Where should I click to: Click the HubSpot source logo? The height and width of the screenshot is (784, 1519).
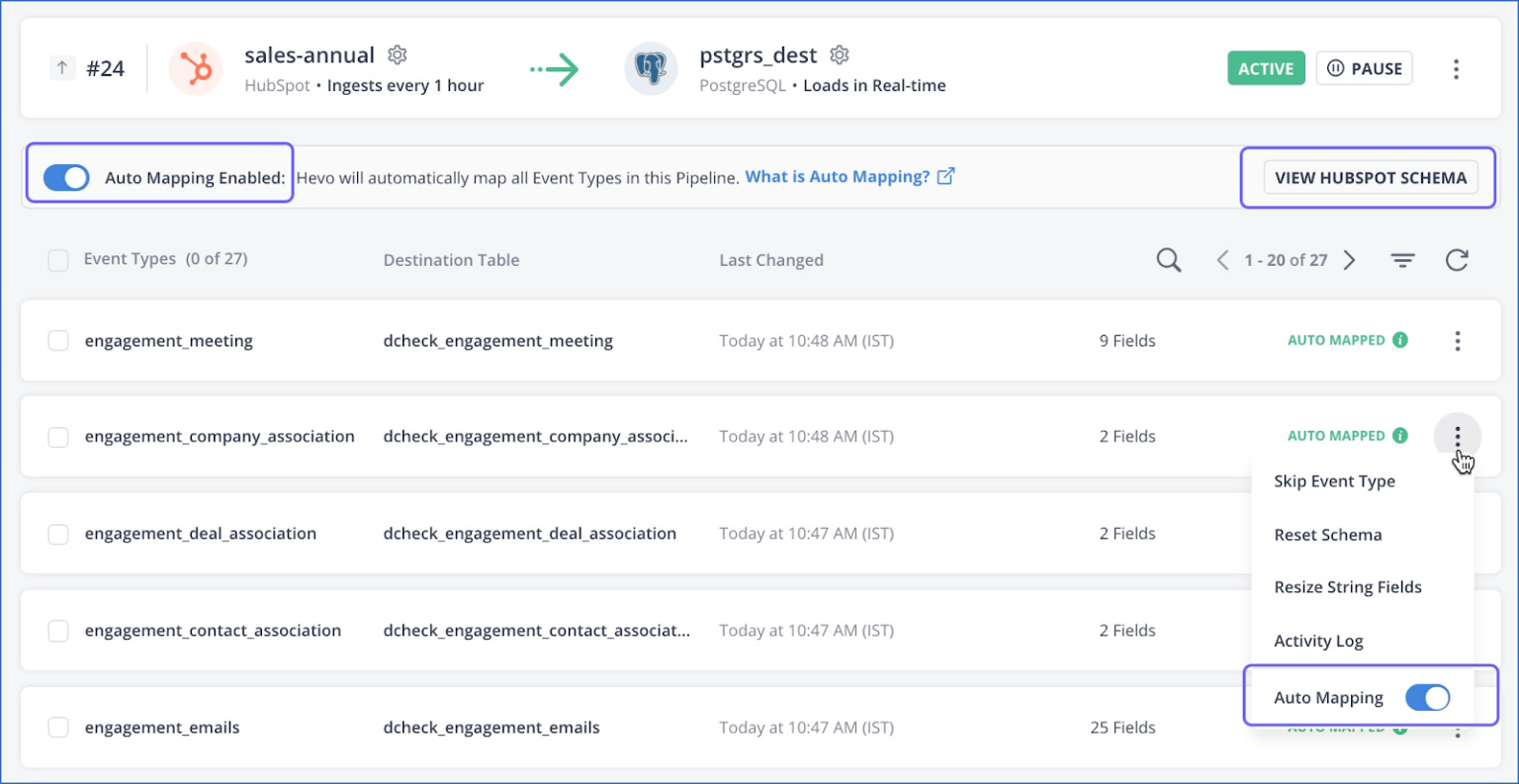pyautogui.click(x=195, y=68)
